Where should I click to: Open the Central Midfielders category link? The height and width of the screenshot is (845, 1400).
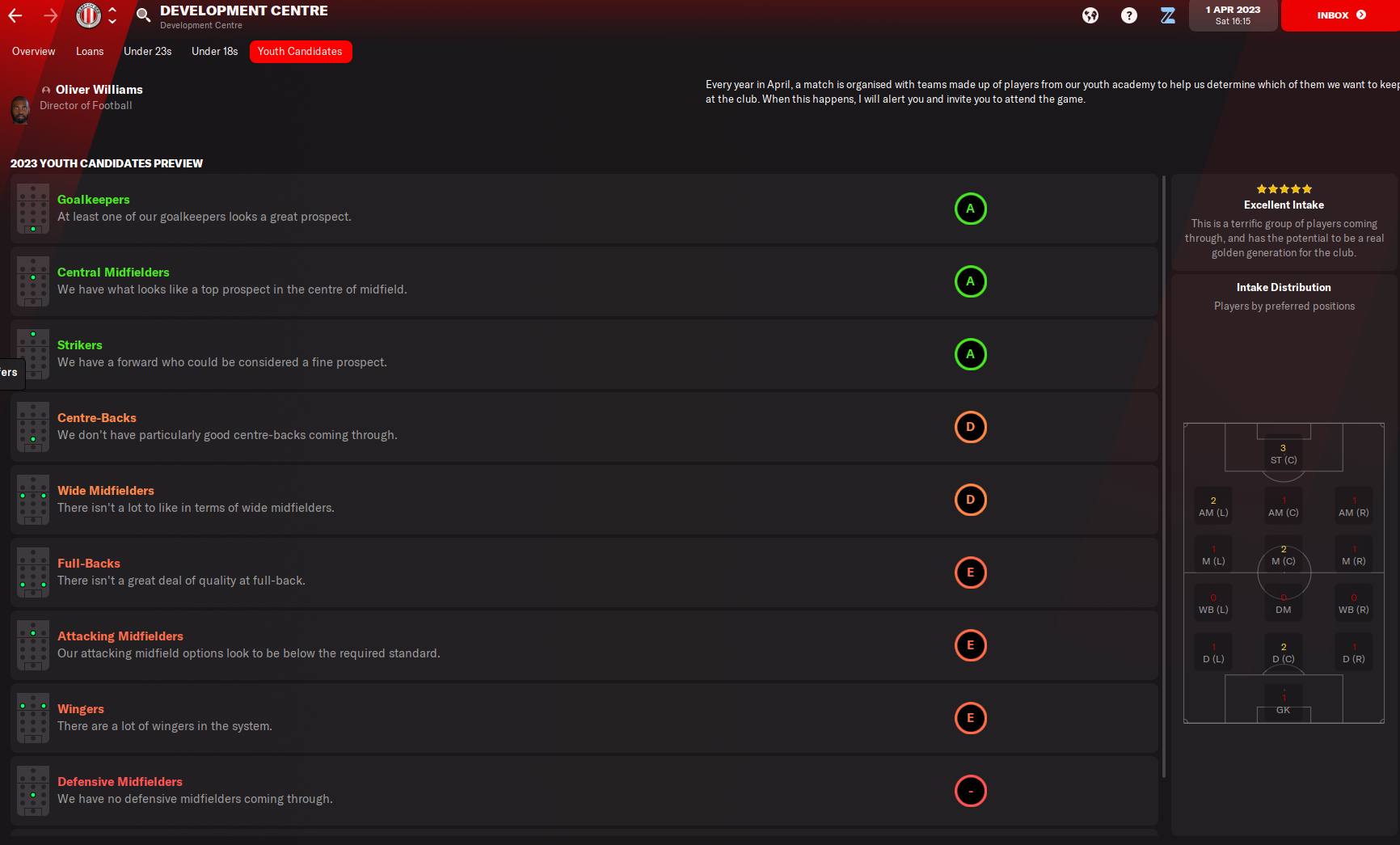[113, 273]
